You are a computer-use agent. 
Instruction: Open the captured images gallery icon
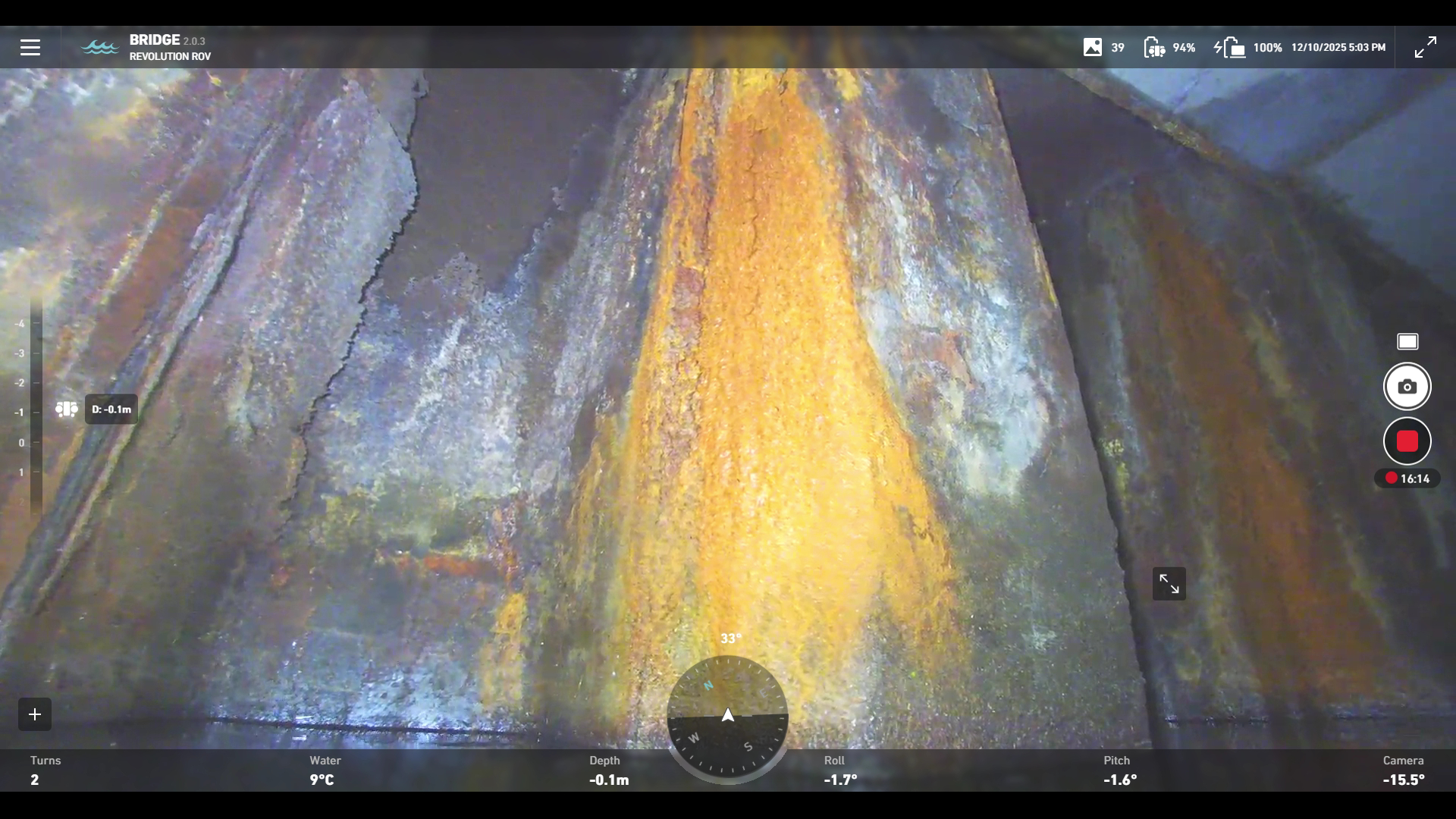pos(1092,47)
